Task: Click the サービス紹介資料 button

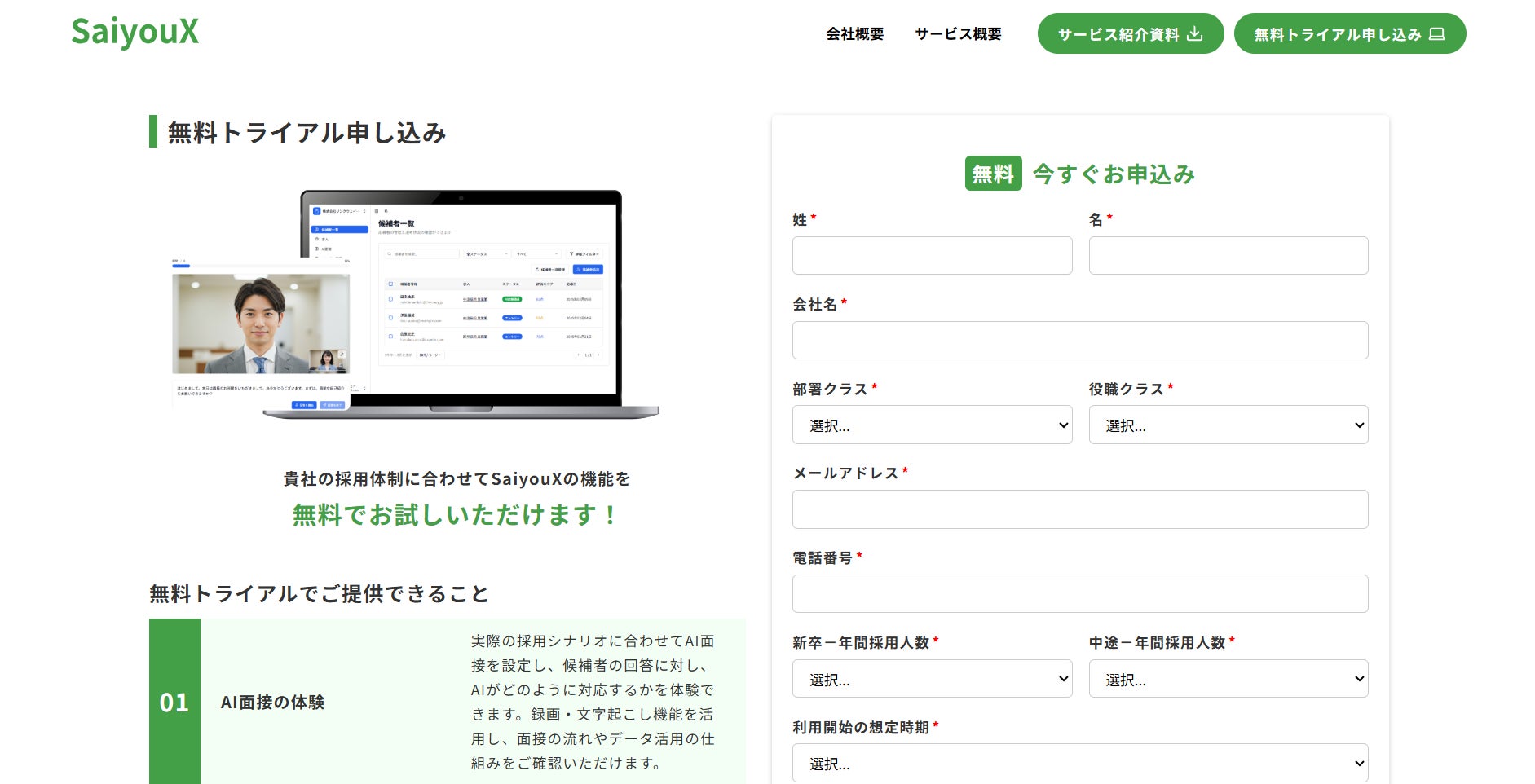Action: pos(1131,33)
